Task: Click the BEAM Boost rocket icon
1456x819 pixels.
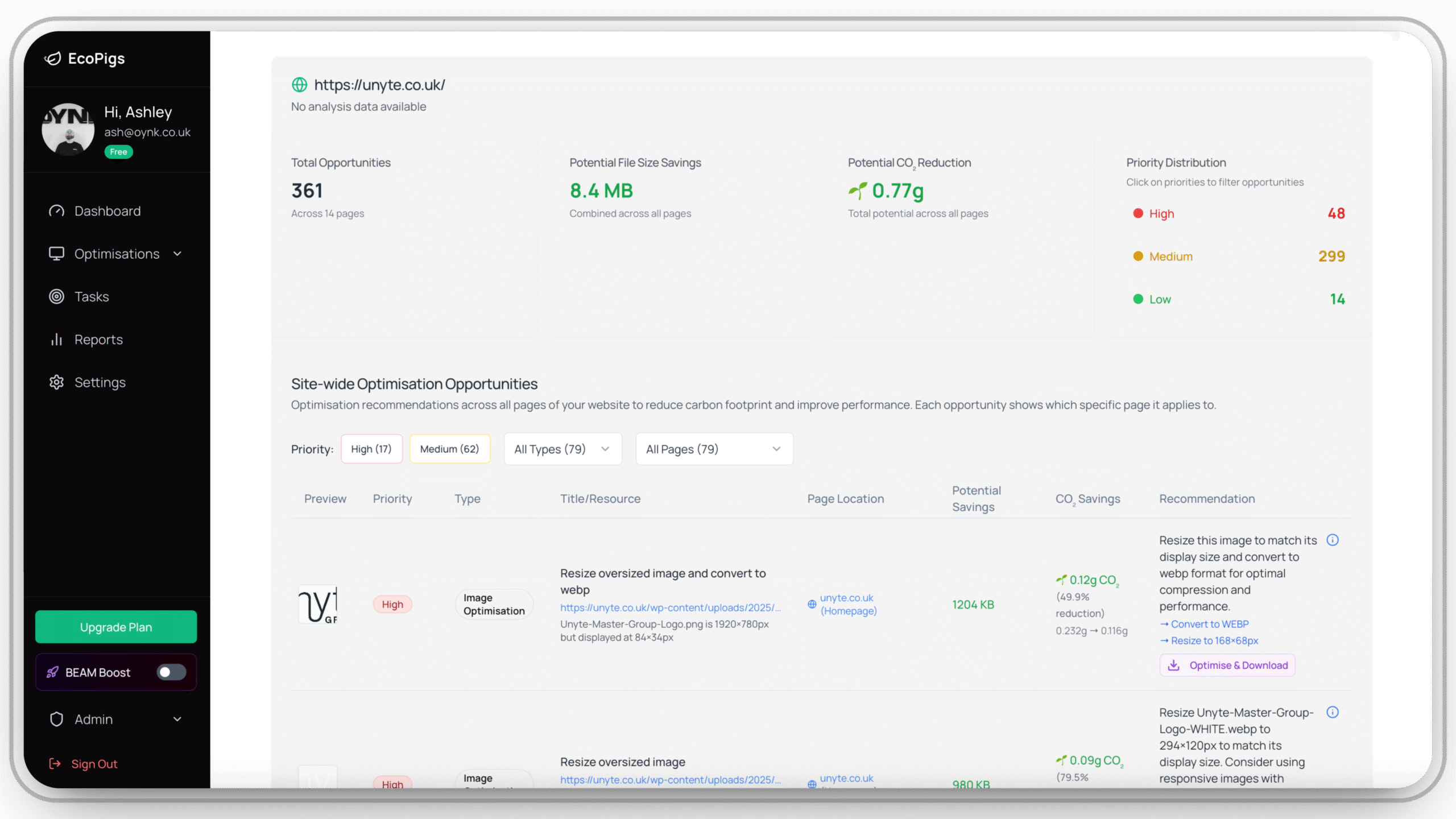Action: 52,672
